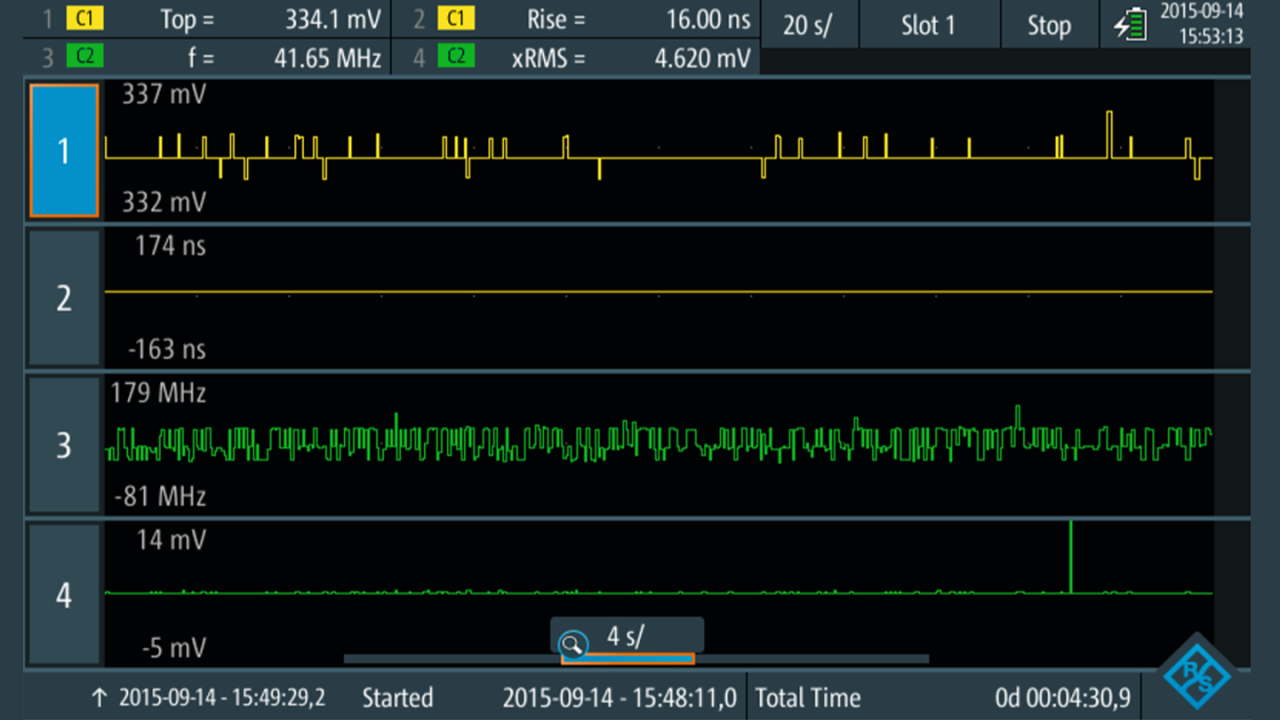Click the yellow C1 badge beside Rise measurement
This screenshot has height=720, width=1280.
pos(455,19)
